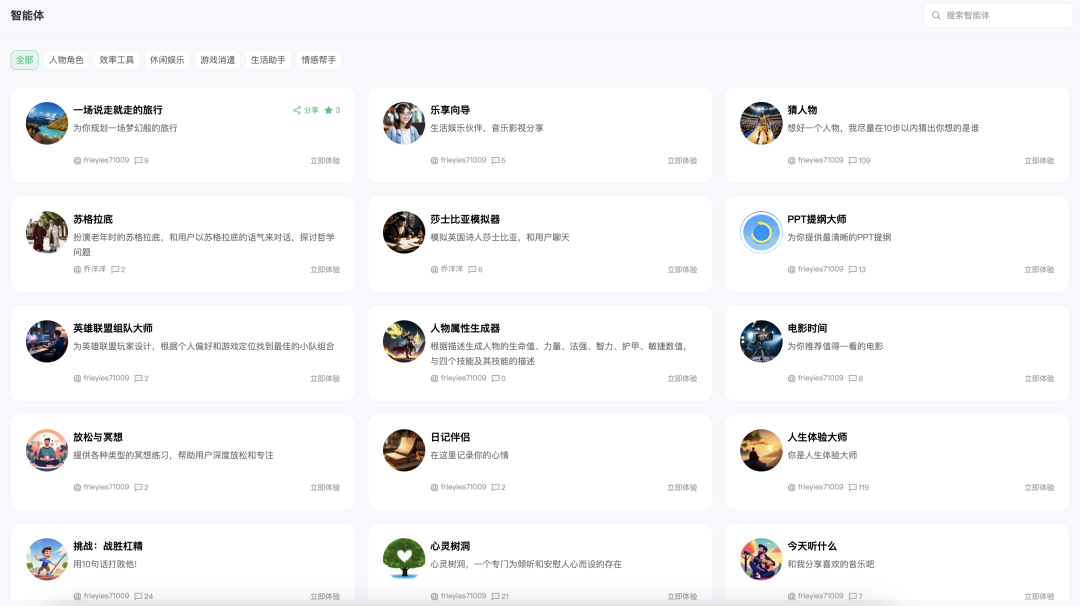The image size is (1080, 606).
Task: Click 立即体验 on 乐享向导 card
Action: (682, 160)
